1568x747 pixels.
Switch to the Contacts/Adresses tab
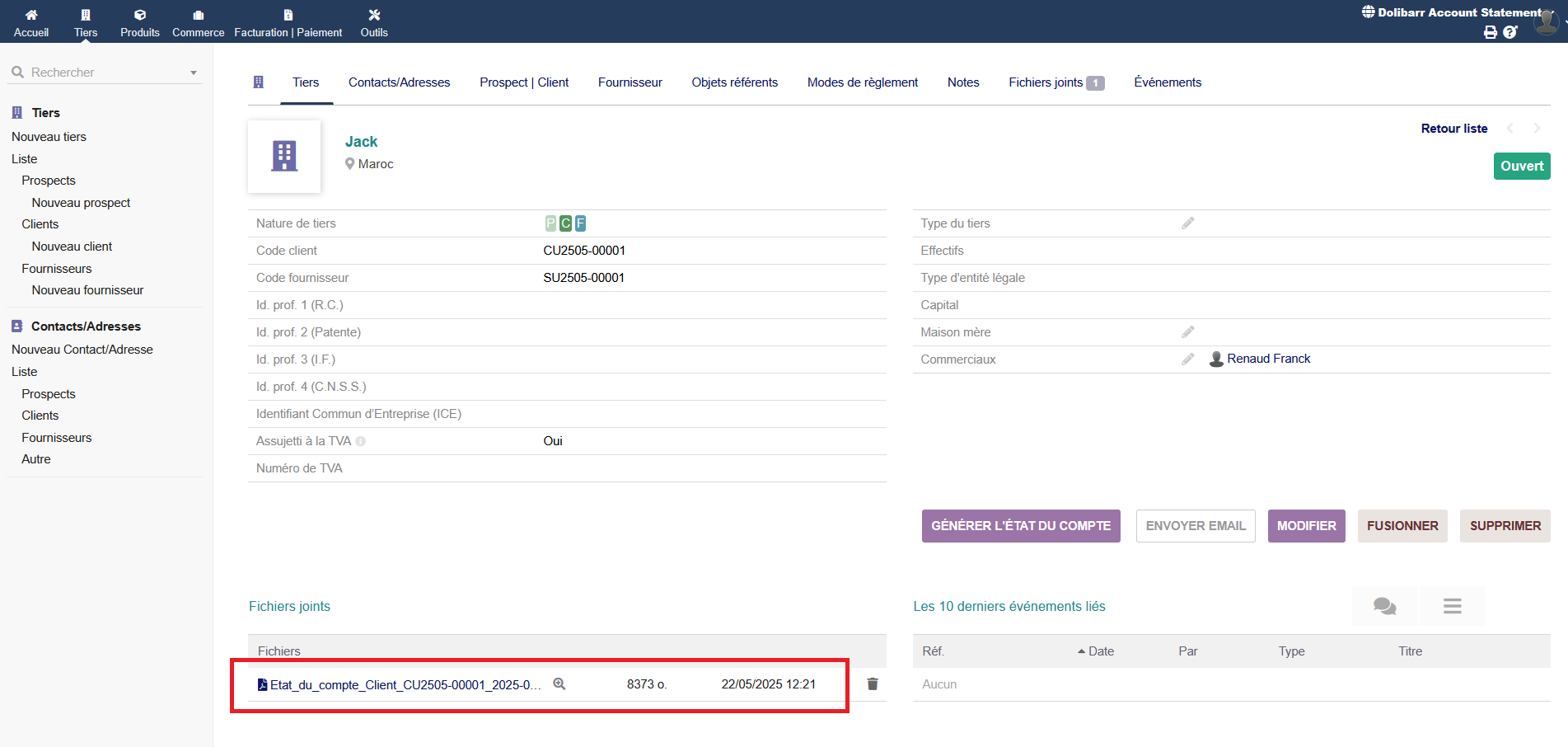(x=399, y=82)
